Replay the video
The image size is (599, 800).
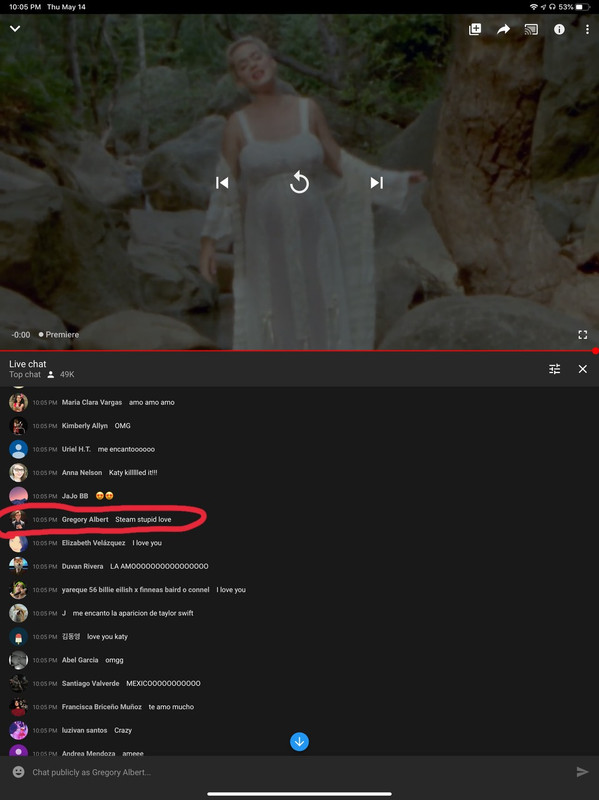[x=300, y=183]
